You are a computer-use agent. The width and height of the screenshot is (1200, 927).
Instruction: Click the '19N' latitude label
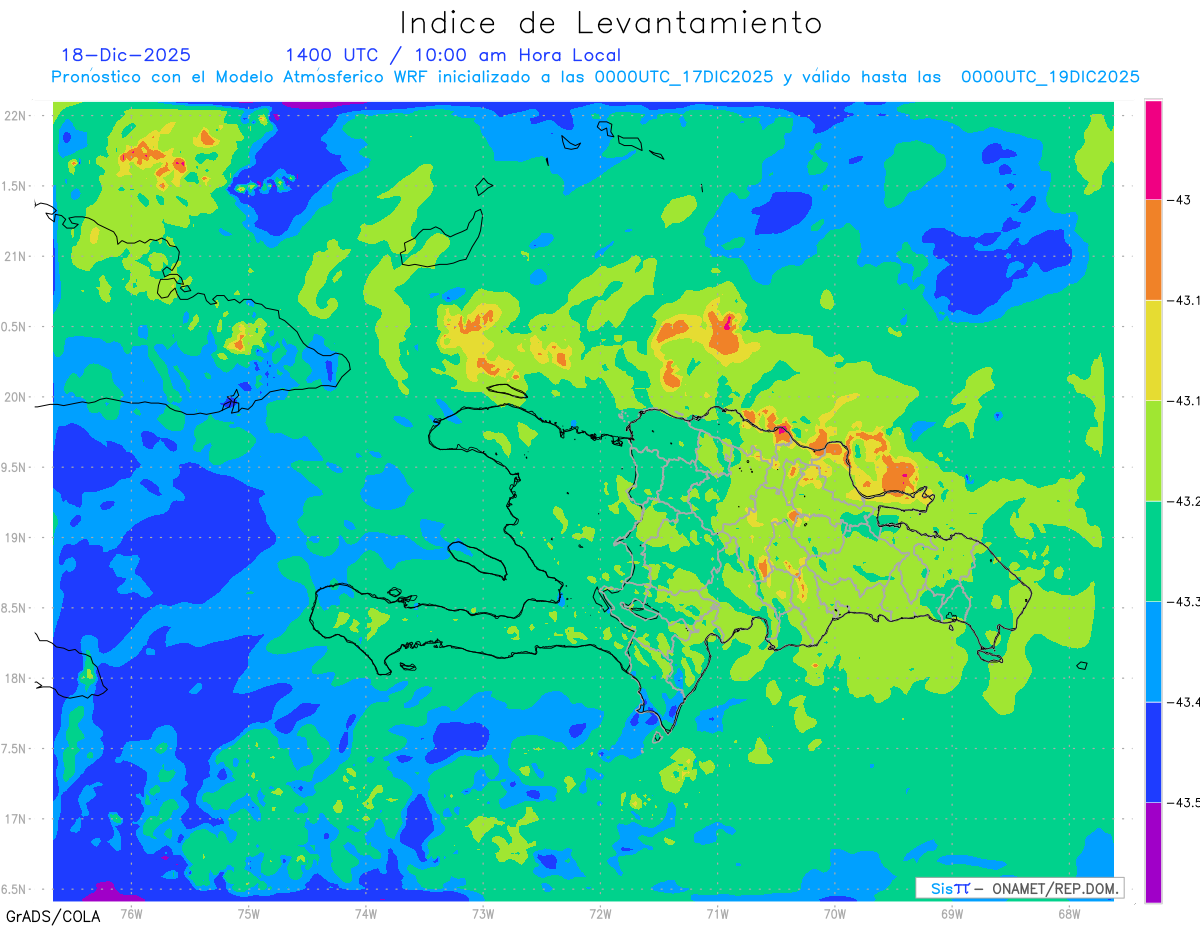coord(15,537)
